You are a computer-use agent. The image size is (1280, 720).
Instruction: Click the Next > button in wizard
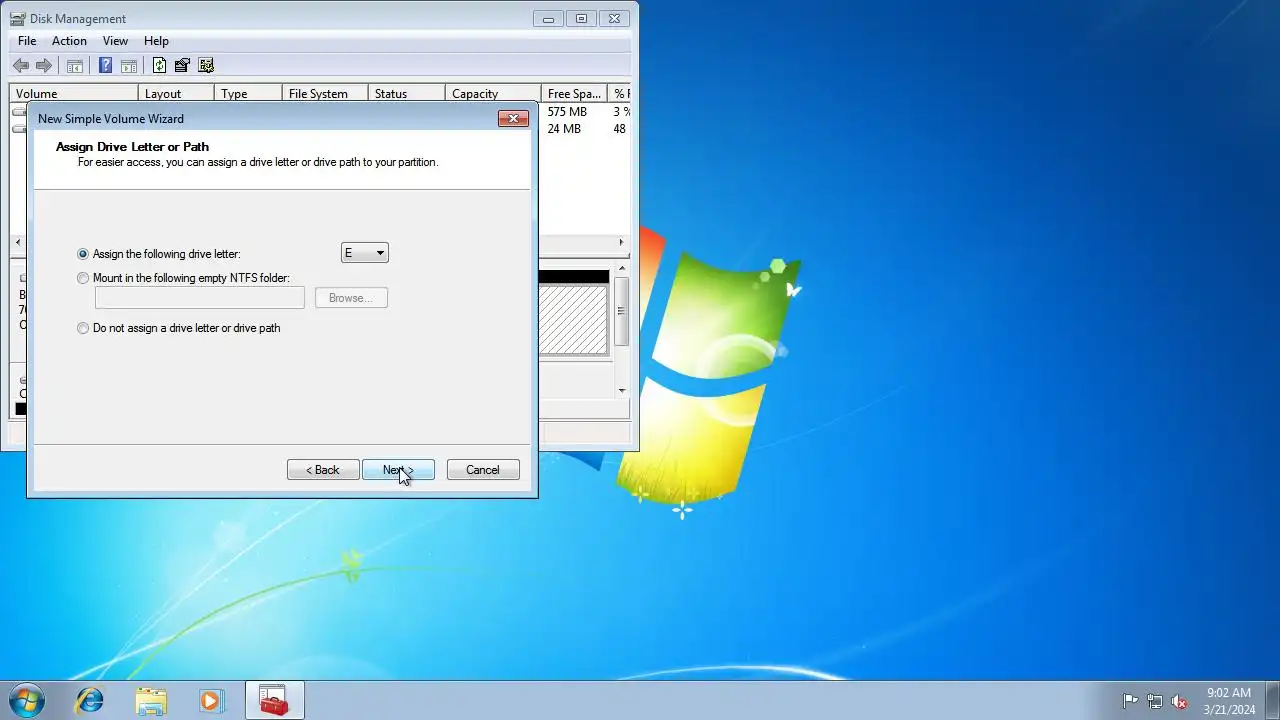click(x=398, y=470)
